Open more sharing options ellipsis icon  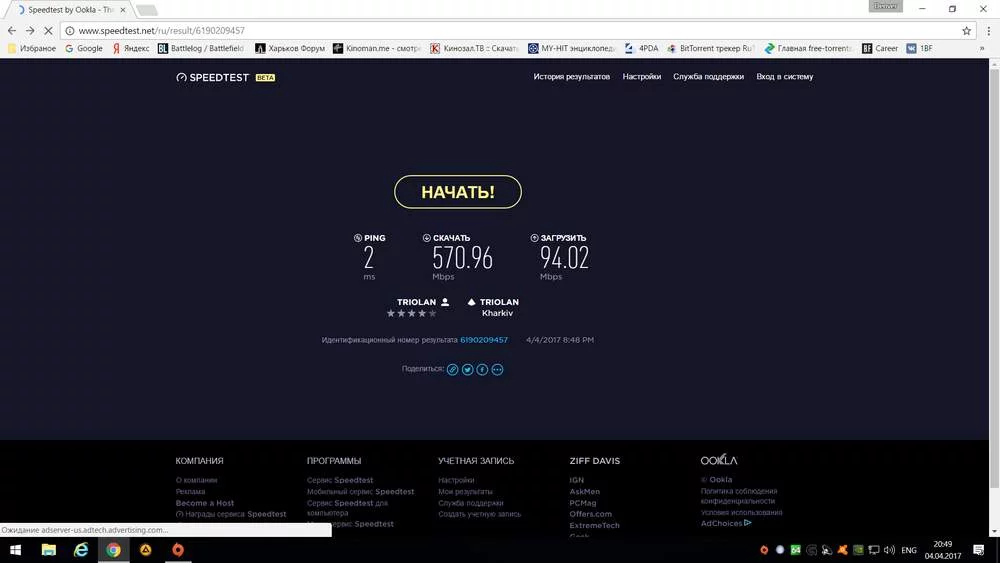pyautogui.click(x=497, y=369)
